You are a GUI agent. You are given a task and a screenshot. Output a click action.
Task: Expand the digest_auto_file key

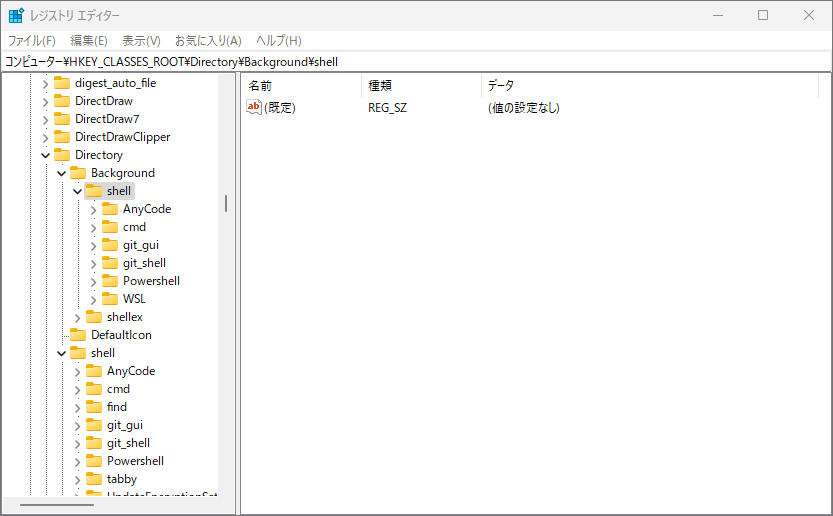(x=46, y=84)
